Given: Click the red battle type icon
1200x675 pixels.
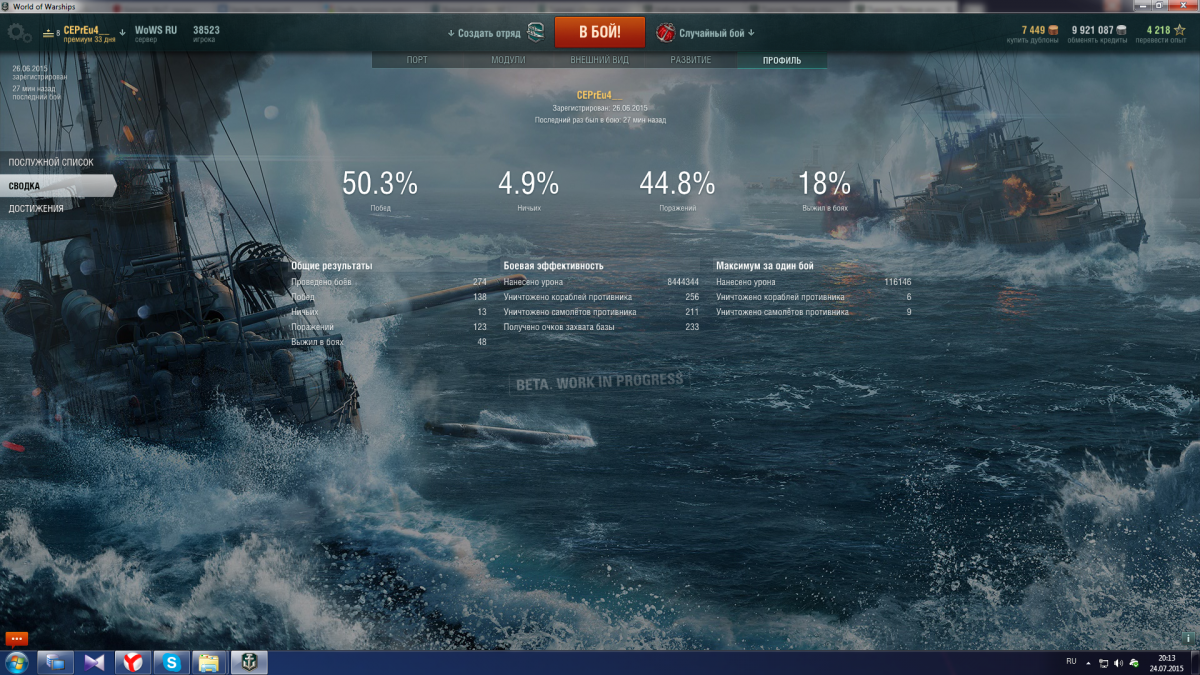Looking at the screenshot, I should pos(665,32).
